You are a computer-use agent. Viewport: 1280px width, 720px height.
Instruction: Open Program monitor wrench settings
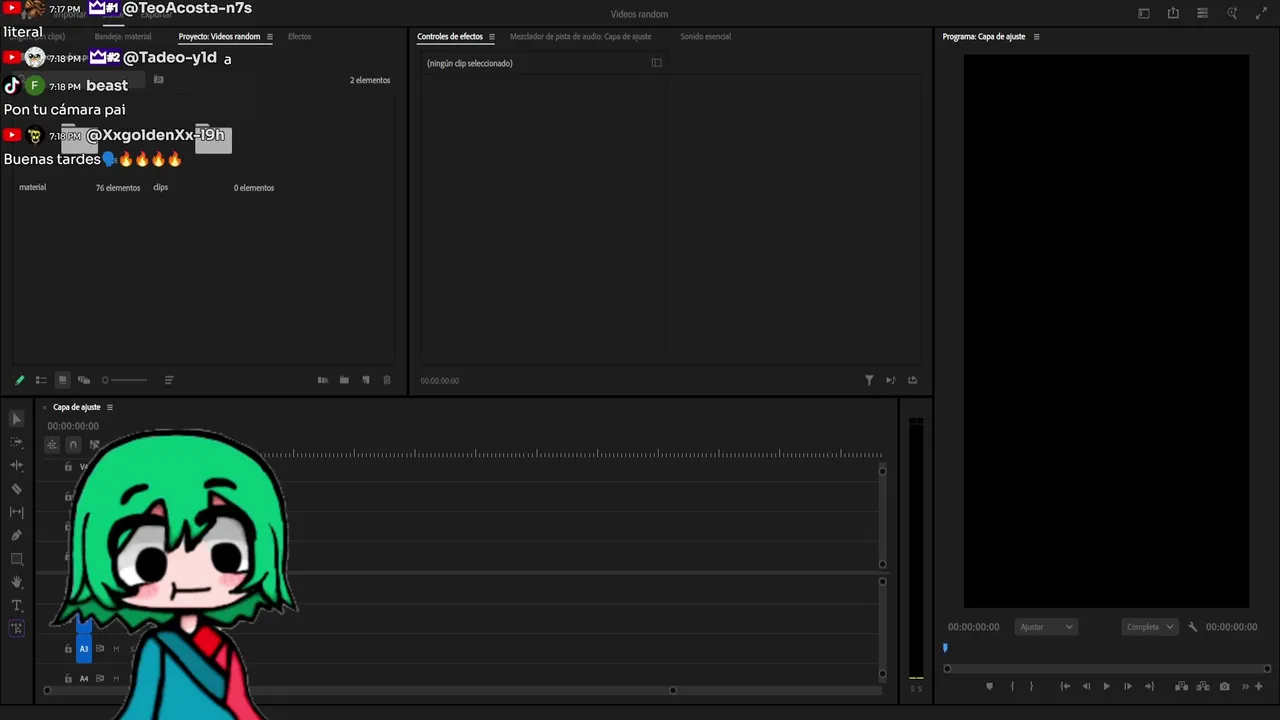[1193, 627]
